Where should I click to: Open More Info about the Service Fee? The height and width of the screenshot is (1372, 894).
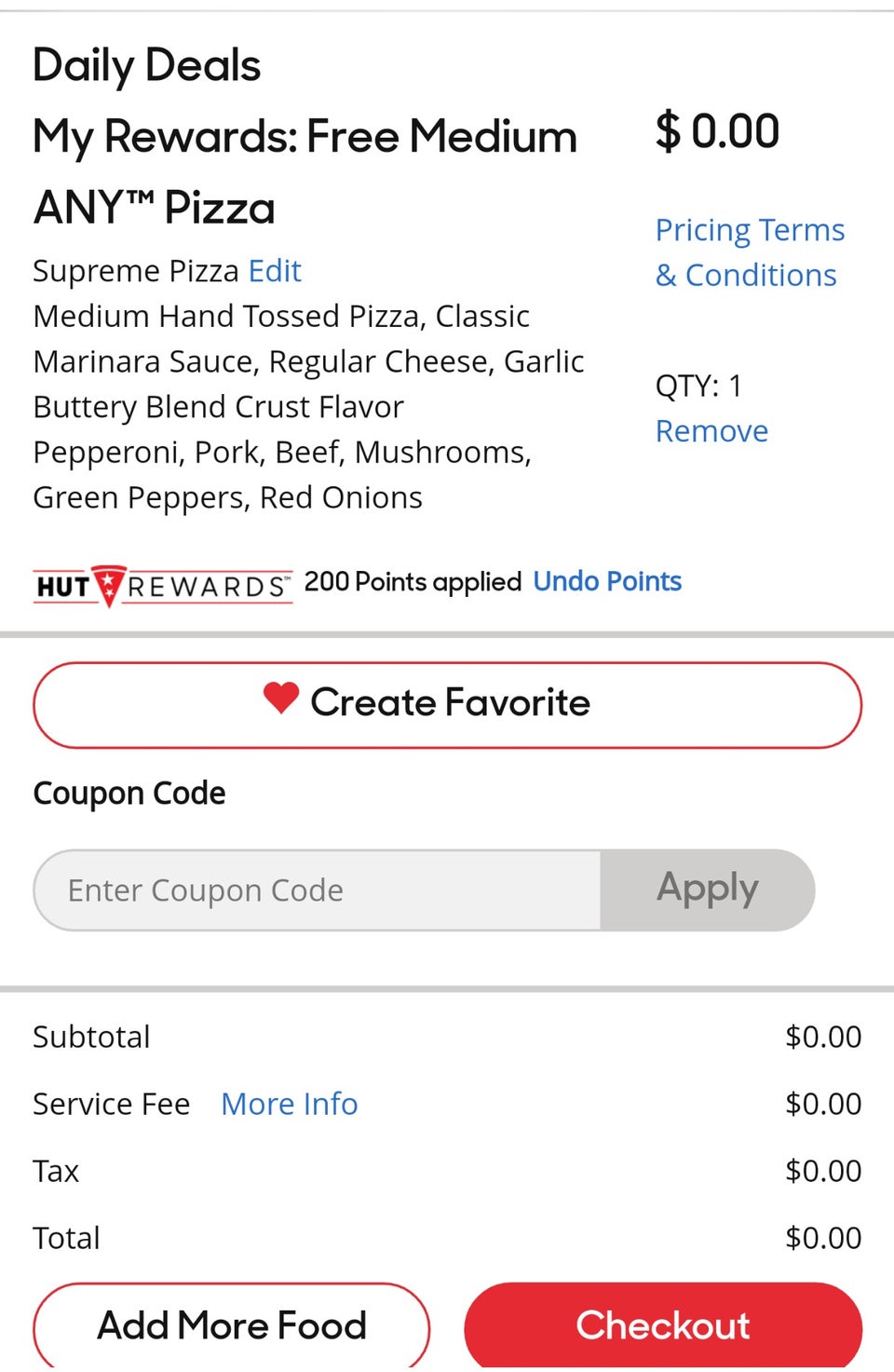[x=289, y=1104]
